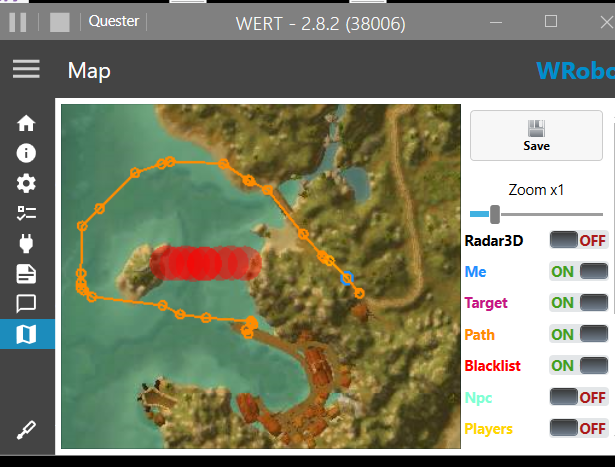
Task: Select the Map sidebar icon
Action: click(26, 334)
